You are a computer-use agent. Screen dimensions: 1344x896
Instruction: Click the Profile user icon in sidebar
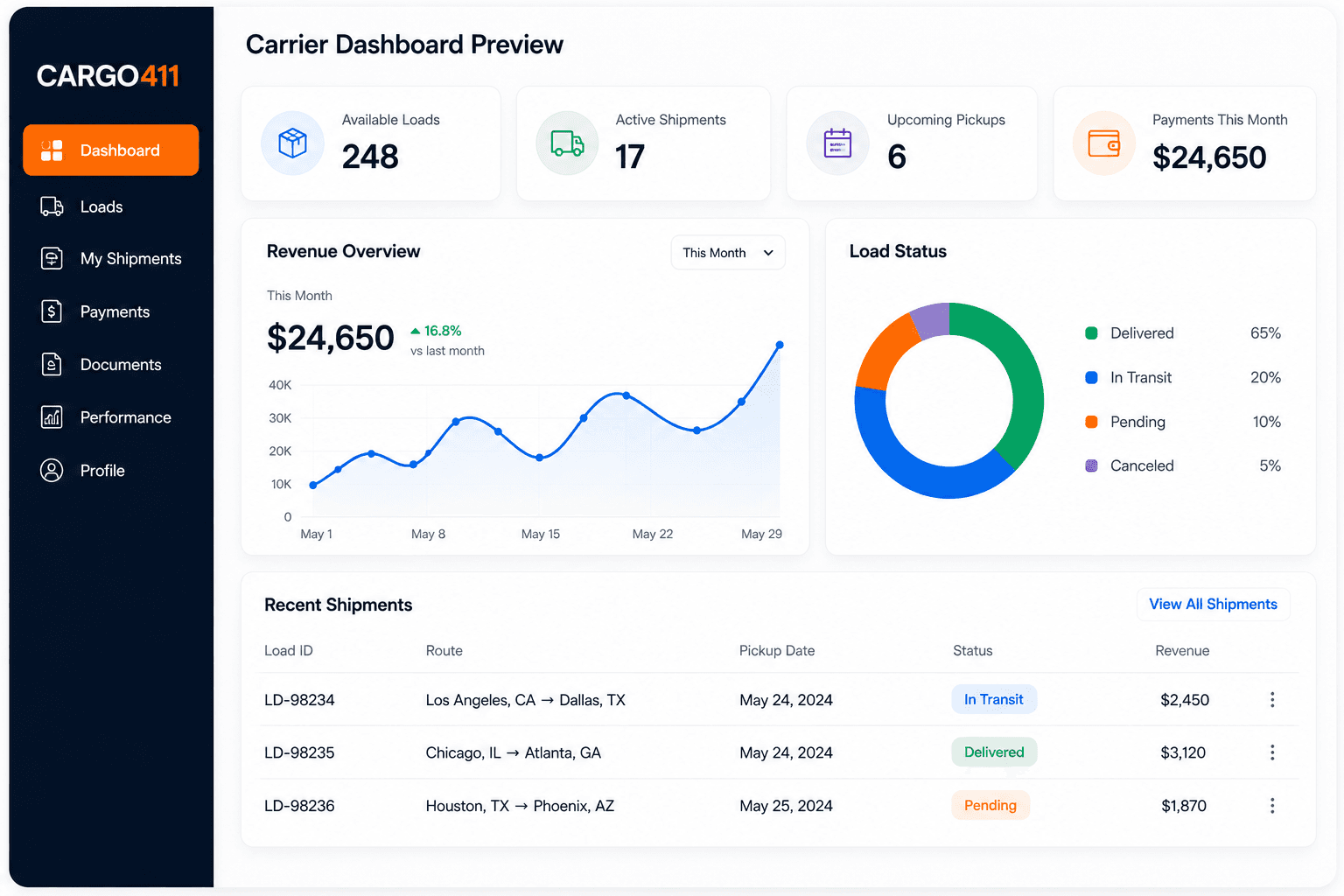(52, 470)
